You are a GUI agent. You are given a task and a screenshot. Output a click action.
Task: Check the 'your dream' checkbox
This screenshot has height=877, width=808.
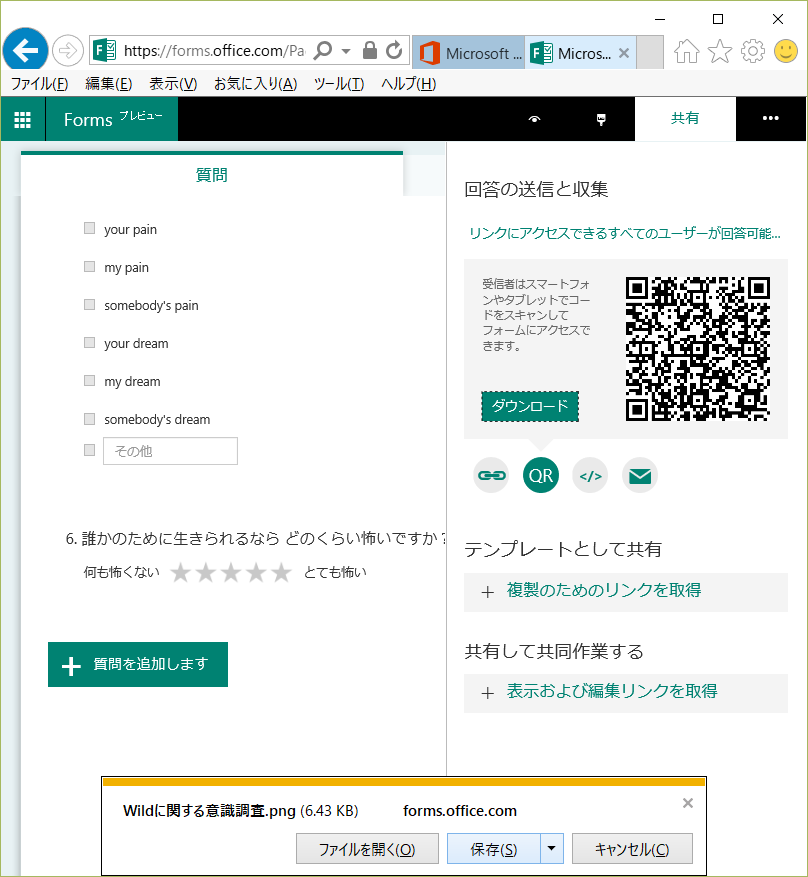click(x=89, y=342)
